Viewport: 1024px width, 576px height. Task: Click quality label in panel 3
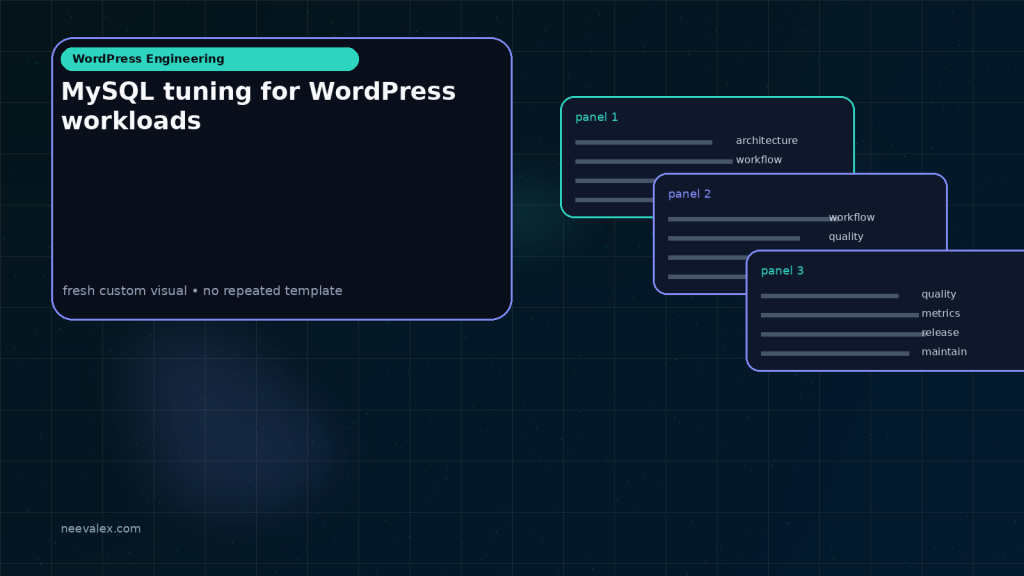point(938,294)
